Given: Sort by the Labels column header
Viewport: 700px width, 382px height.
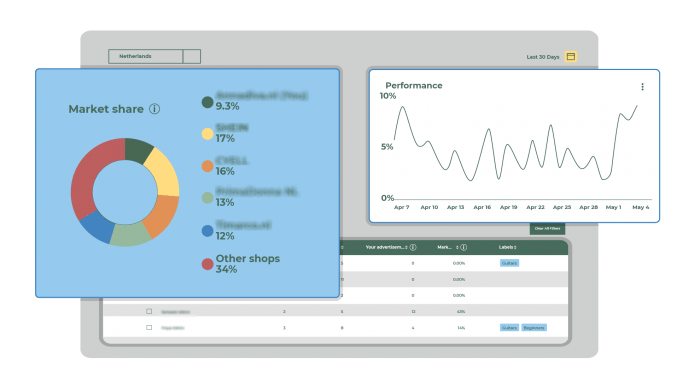Looking at the screenshot, I should (x=508, y=247).
